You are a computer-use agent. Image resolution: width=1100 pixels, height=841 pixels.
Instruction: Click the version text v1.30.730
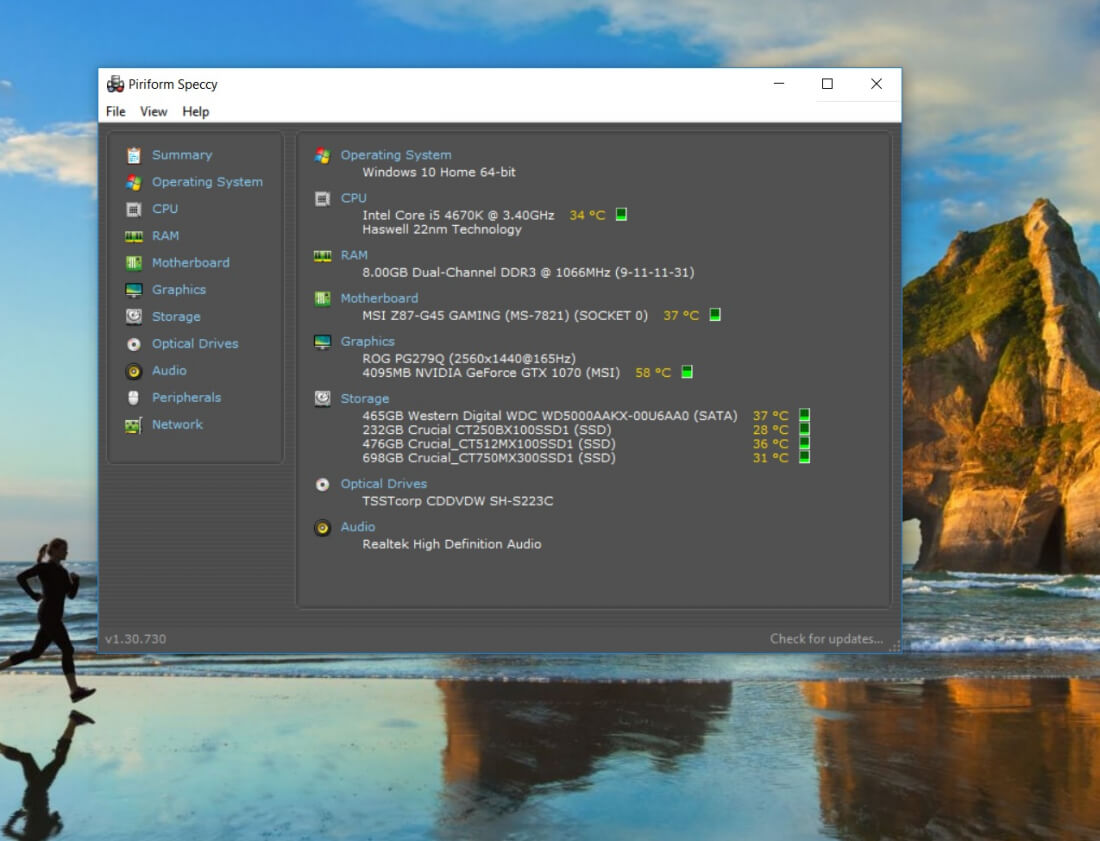click(136, 639)
